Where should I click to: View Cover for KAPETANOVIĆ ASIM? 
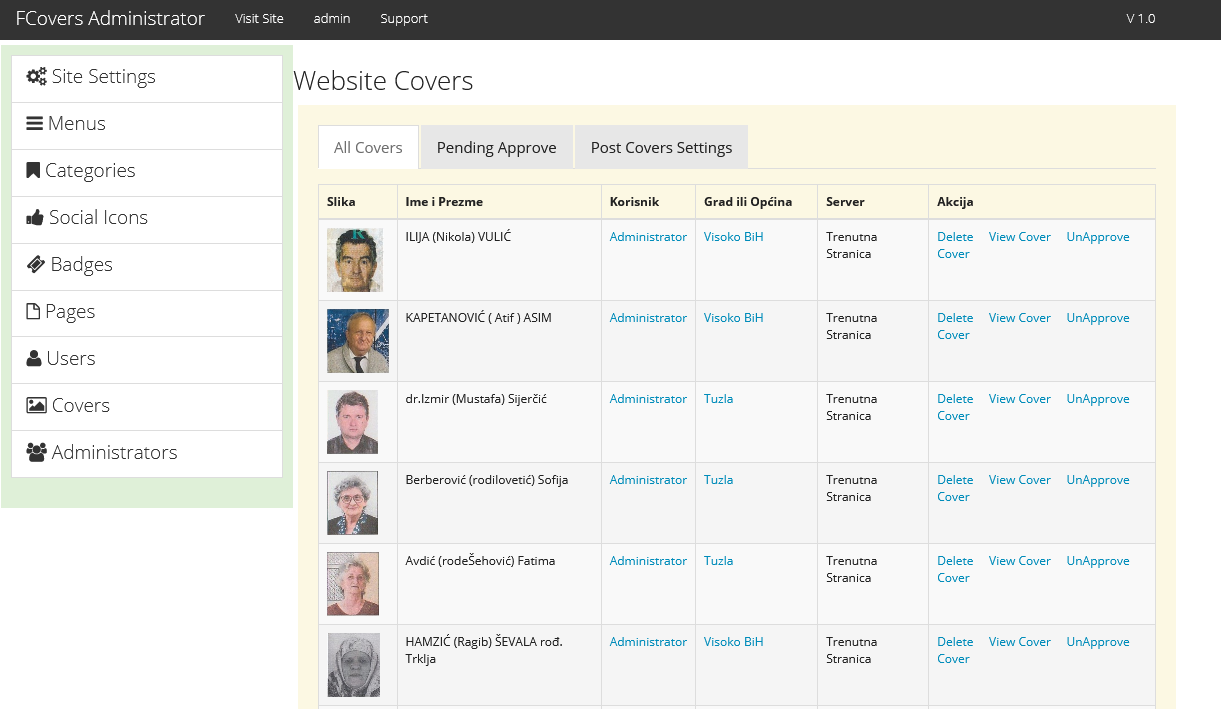point(1020,318)
